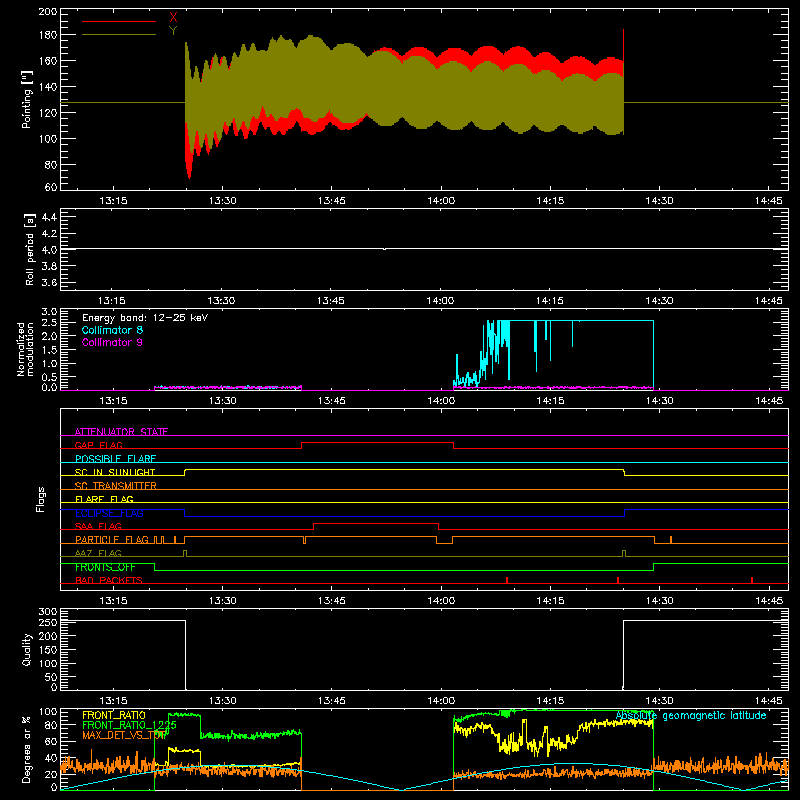
Task: Click the 'Normalized modulation' axis title
Action: (25, 349)
